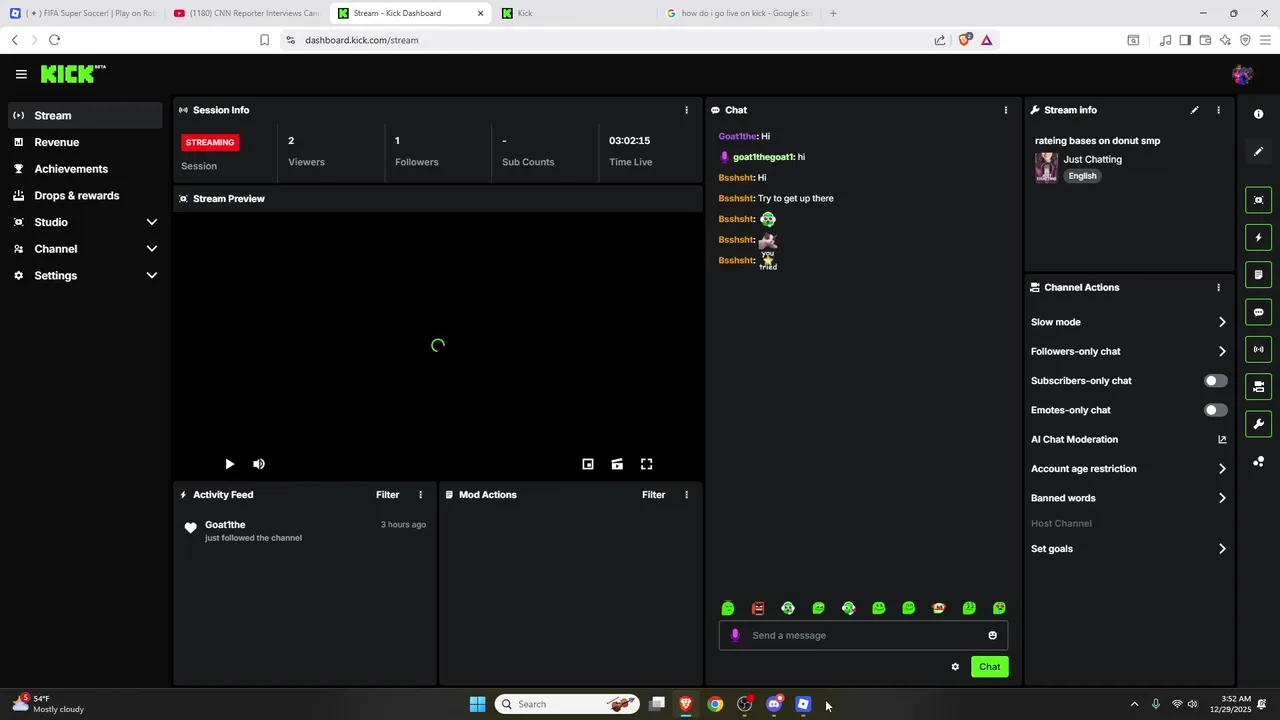Toggle the chat bubble widget icon in sidebar
This screenshot has width=1280, height=720.
pos(1258,312)
